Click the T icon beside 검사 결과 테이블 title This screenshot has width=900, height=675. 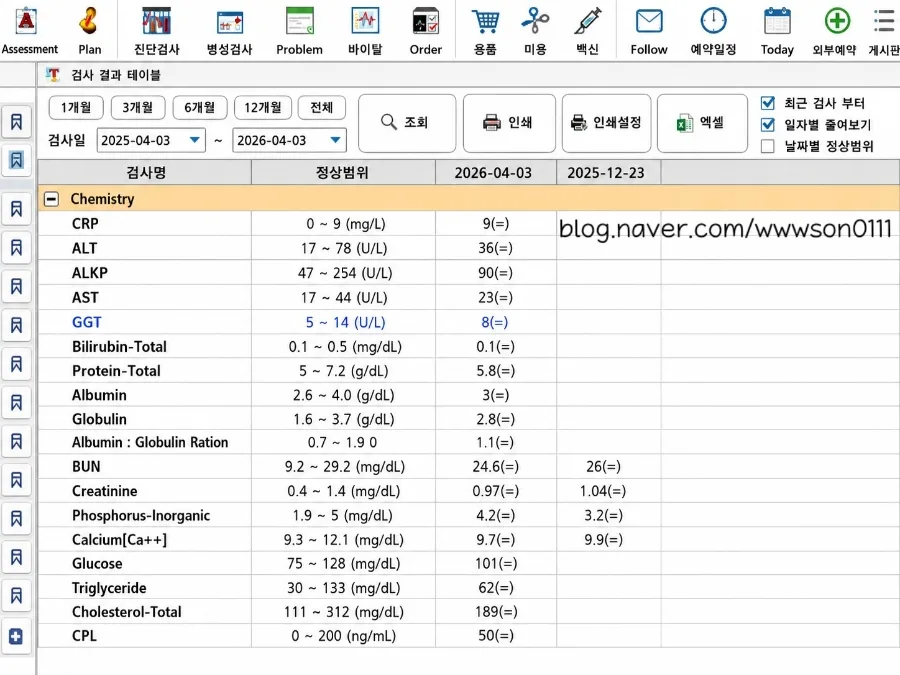[53, 75]
